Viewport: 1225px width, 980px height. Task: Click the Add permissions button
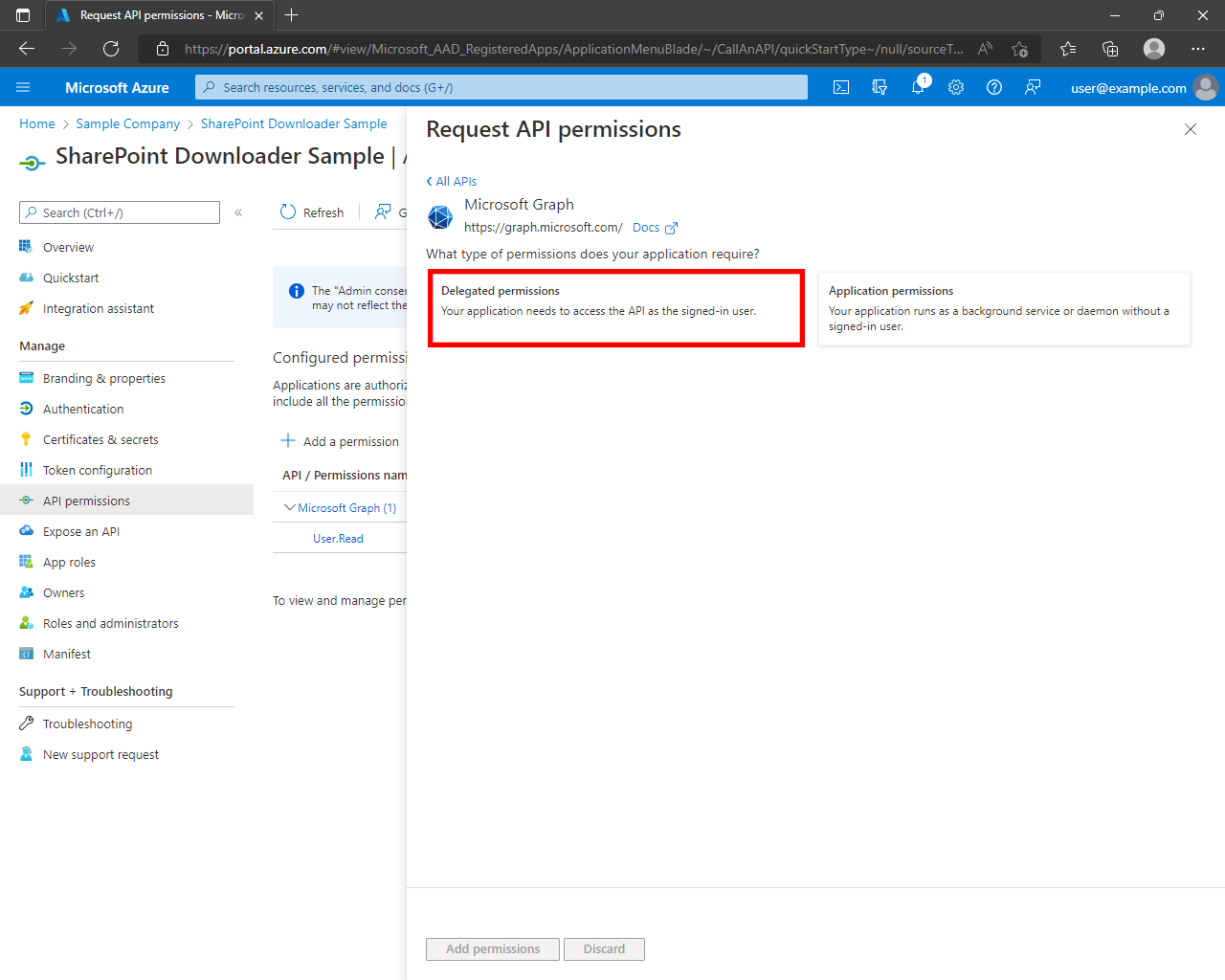pos(493,949)
